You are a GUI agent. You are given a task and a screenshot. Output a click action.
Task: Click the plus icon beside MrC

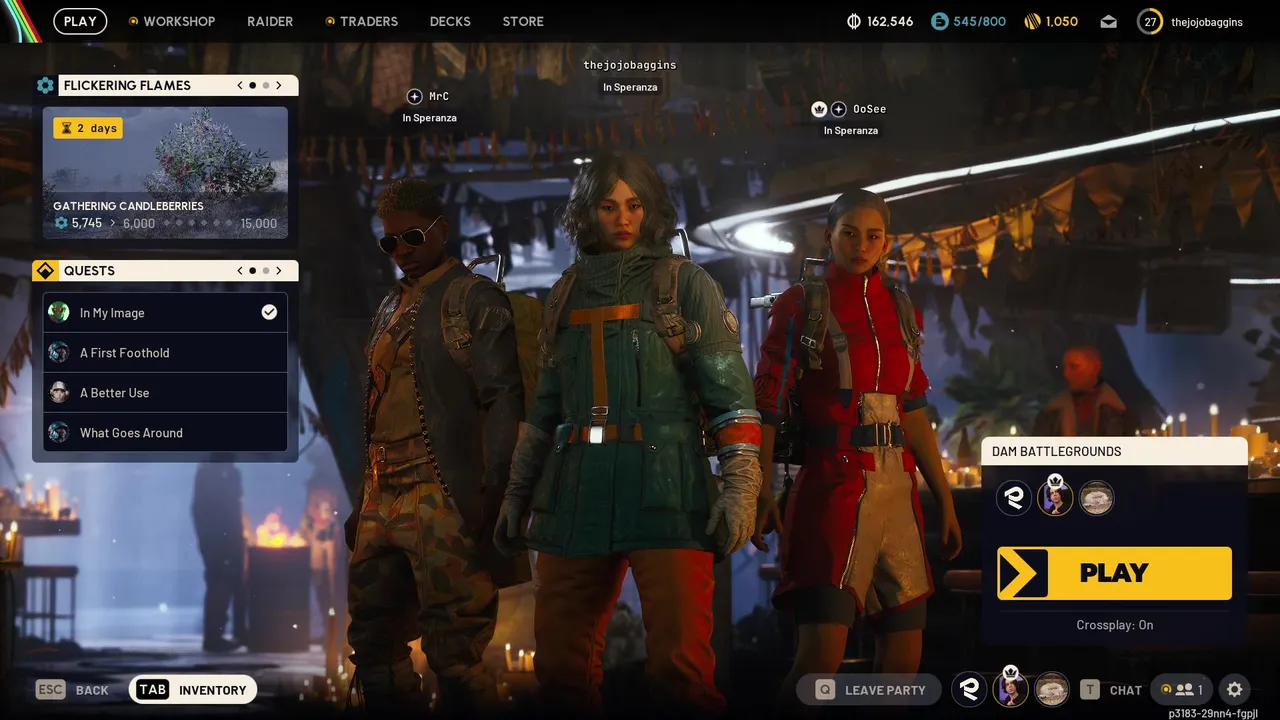(x=415, y=96)
